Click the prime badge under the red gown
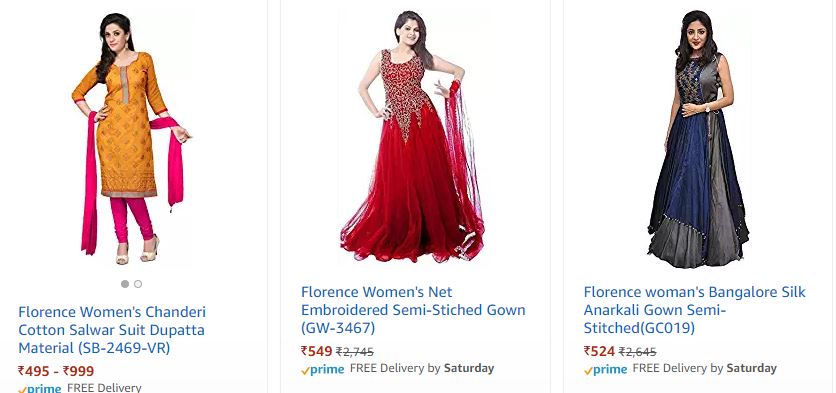The image size is (836, 393). (323, 369)
